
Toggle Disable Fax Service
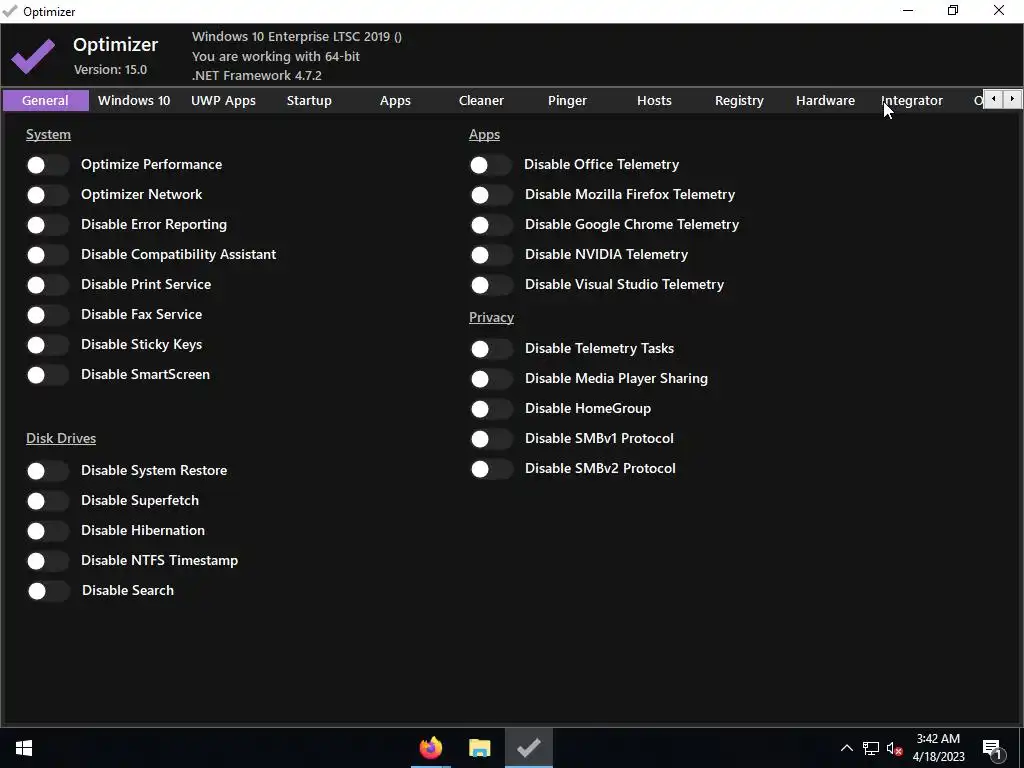click(48, 315)
